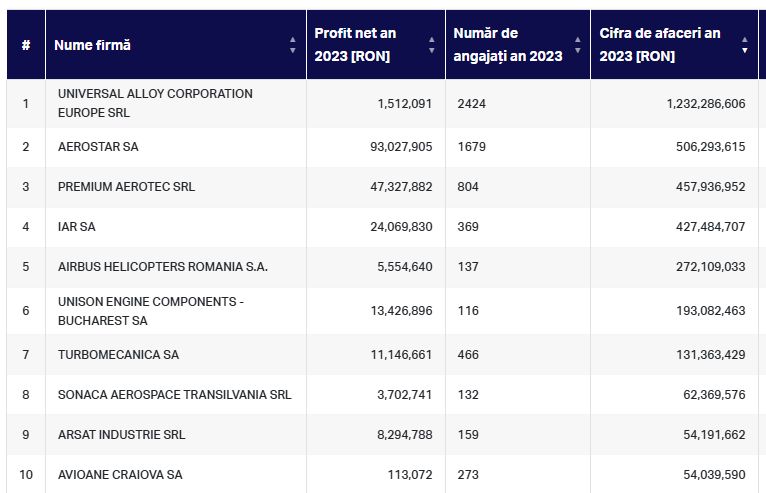Click employee count 273
The image size is (766, 493).
click(x=468, y=475)
